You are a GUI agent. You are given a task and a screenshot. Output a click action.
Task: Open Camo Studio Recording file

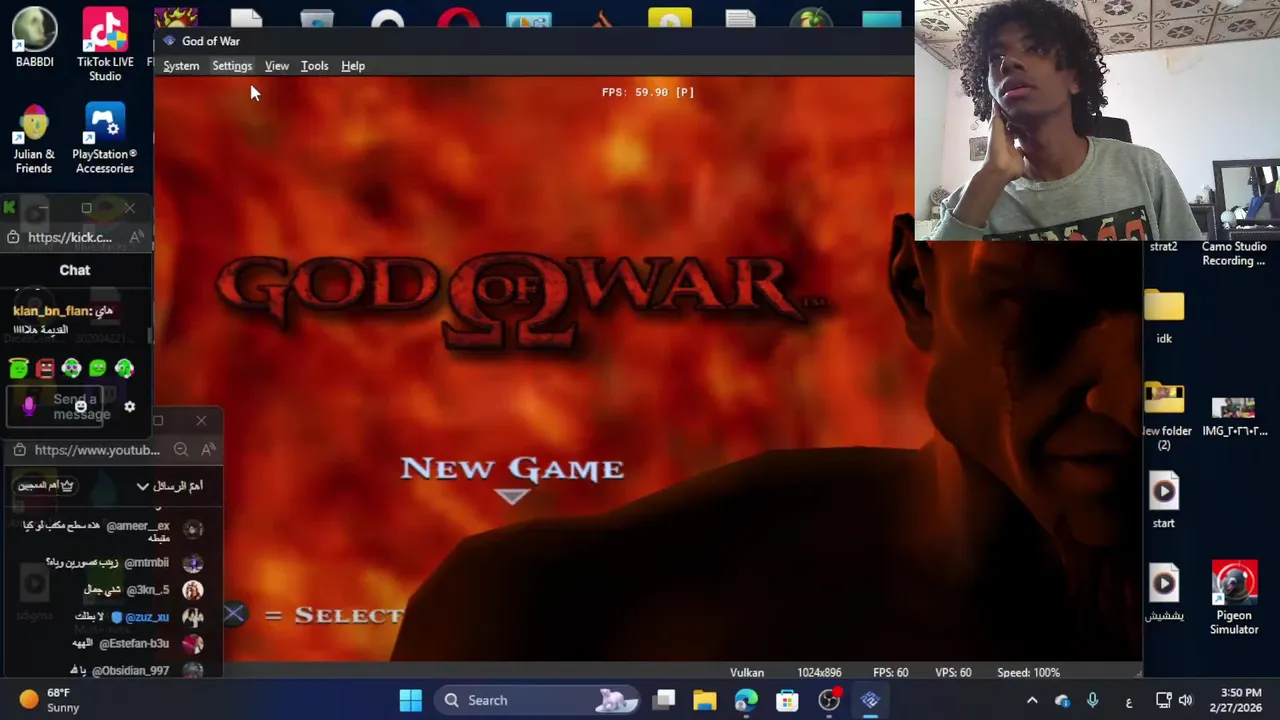[x=1234, y=253]
